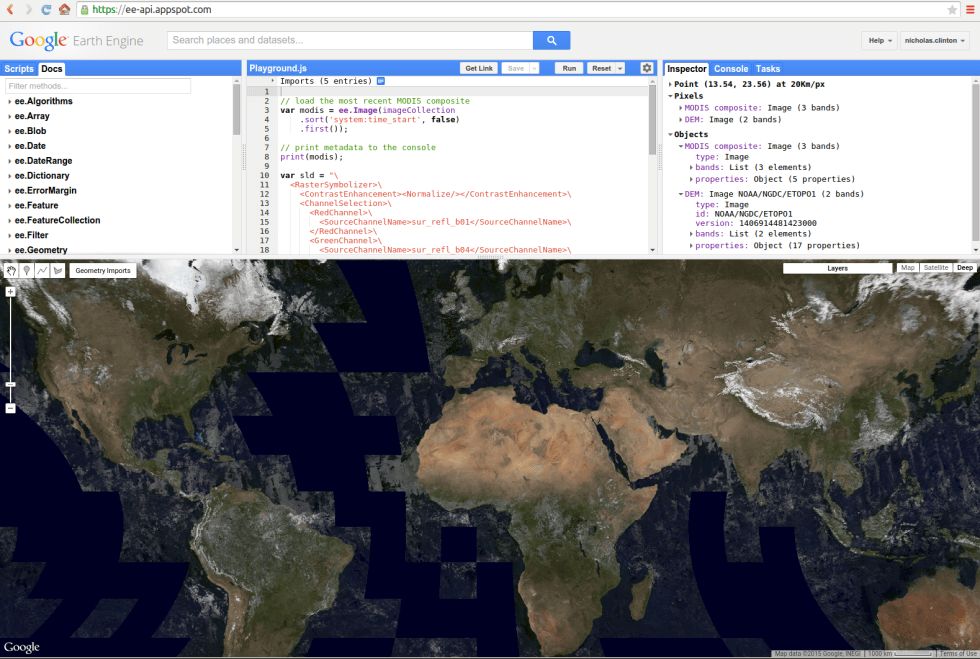Select the point drawing tool
The width and height of the screenshot is (980, 659).
[27, 269]
